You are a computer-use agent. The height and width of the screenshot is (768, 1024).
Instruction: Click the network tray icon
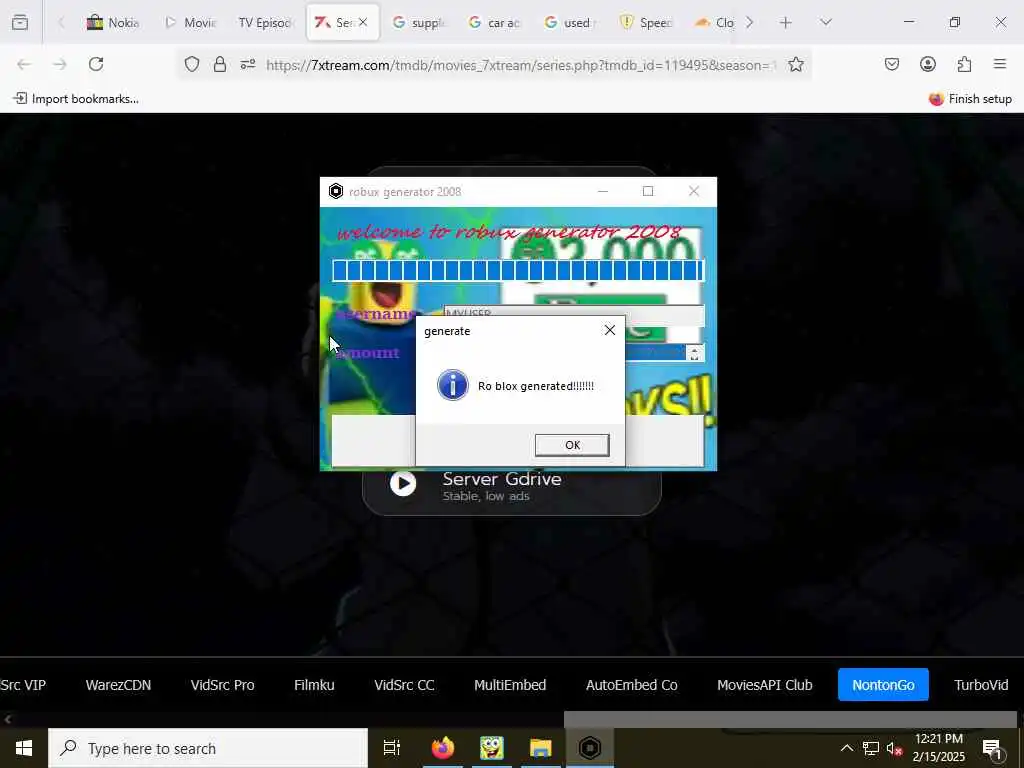871,748
